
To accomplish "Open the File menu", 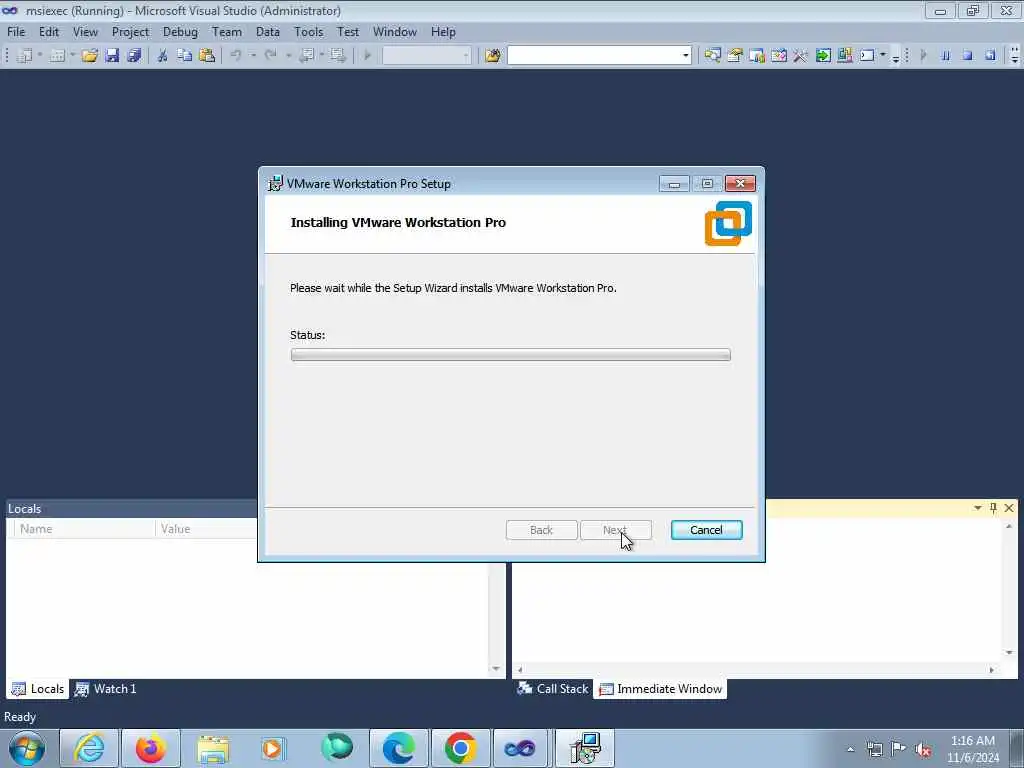I will 16,32.
